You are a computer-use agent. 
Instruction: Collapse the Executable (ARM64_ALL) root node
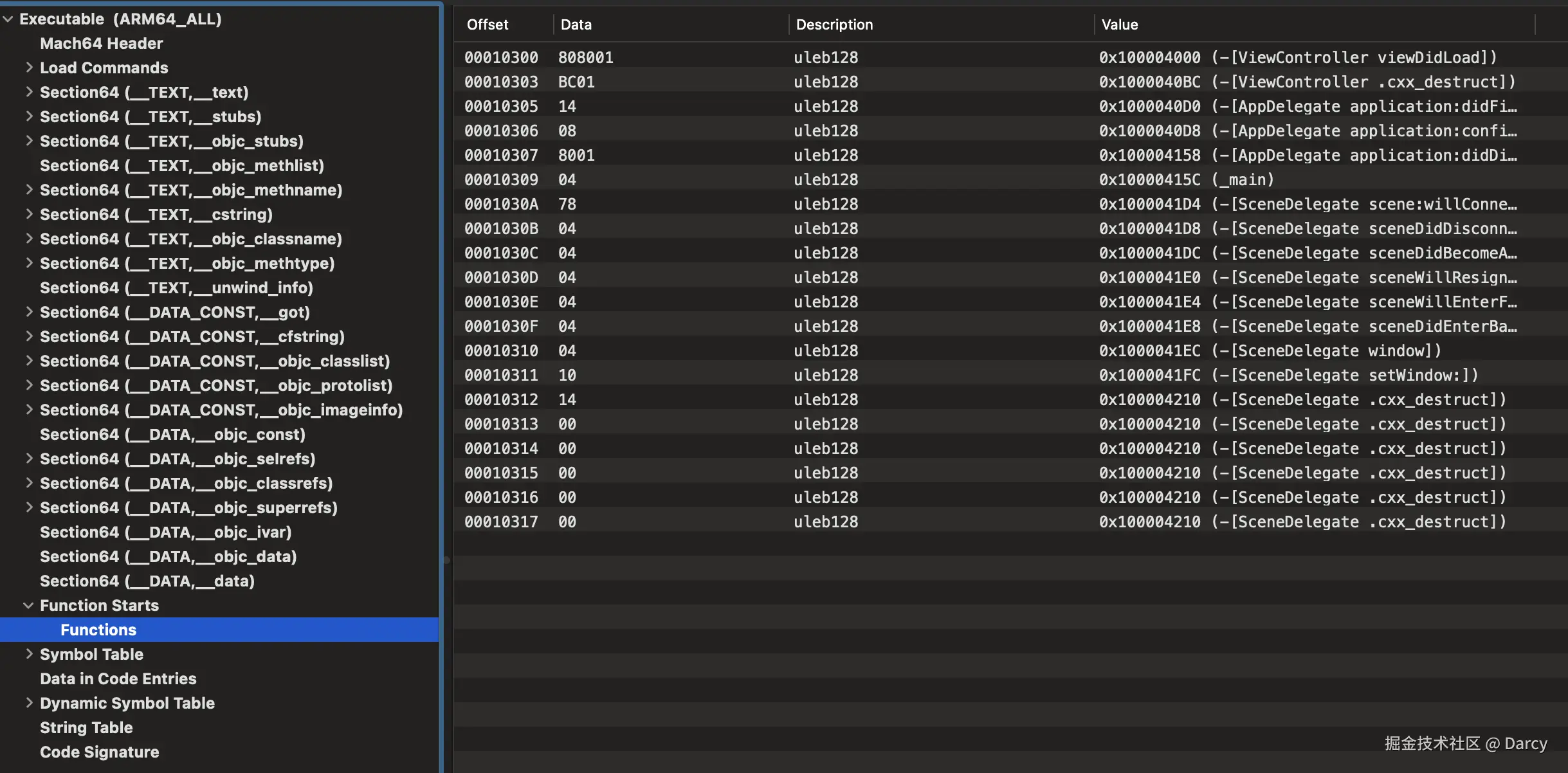[x=8, y=19]
